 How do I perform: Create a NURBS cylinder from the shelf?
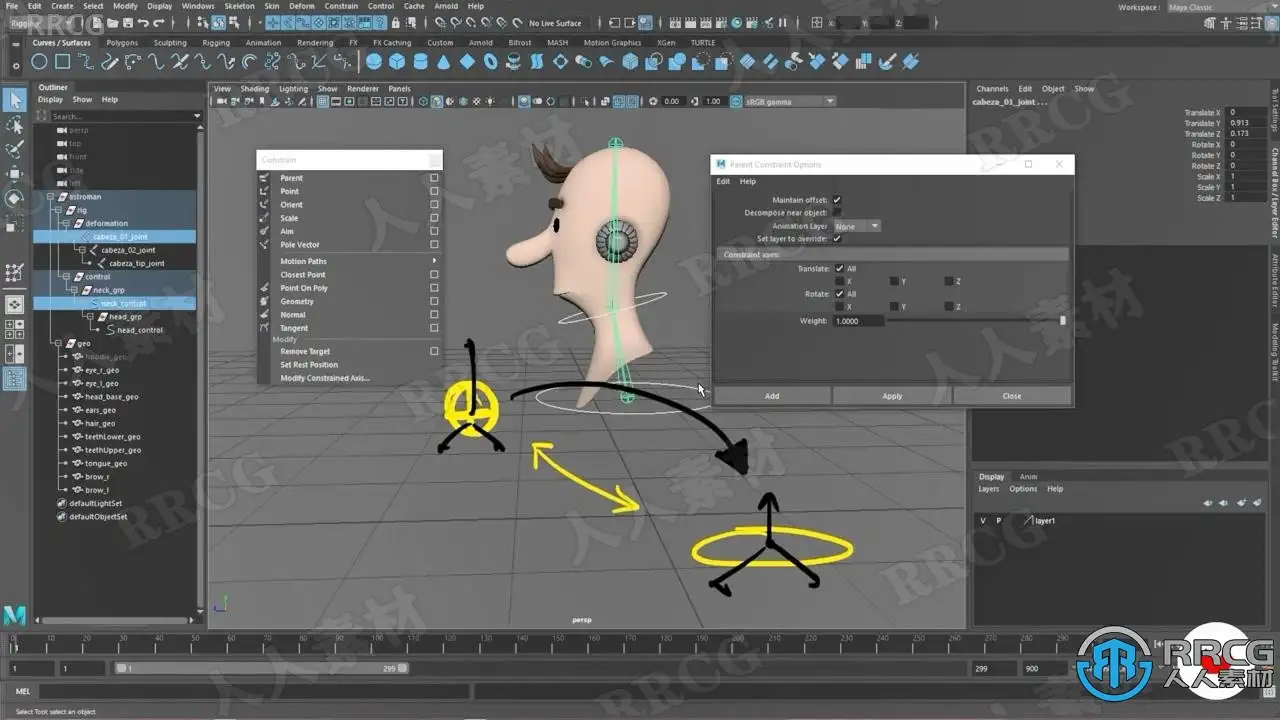(x=420, y=62)
